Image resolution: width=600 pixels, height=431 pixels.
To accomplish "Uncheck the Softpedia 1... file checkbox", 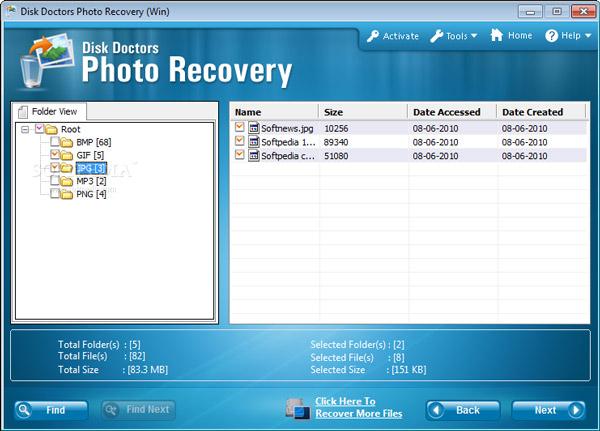I will click(240, 141).
